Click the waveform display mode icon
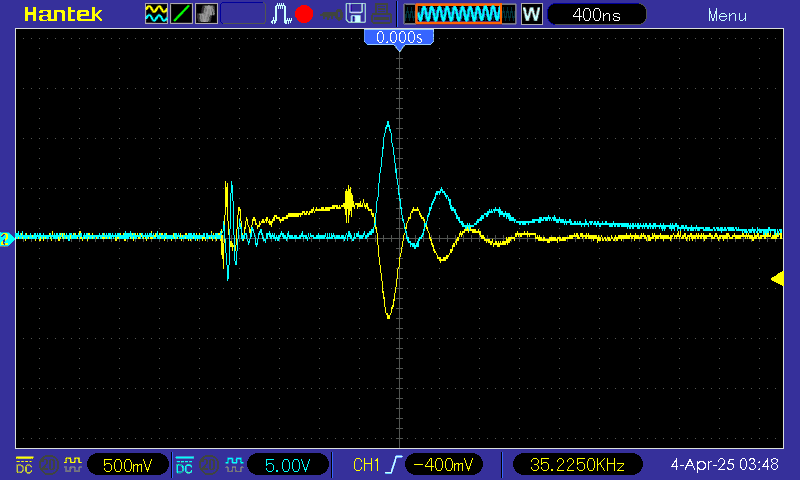 pos(157,14)
